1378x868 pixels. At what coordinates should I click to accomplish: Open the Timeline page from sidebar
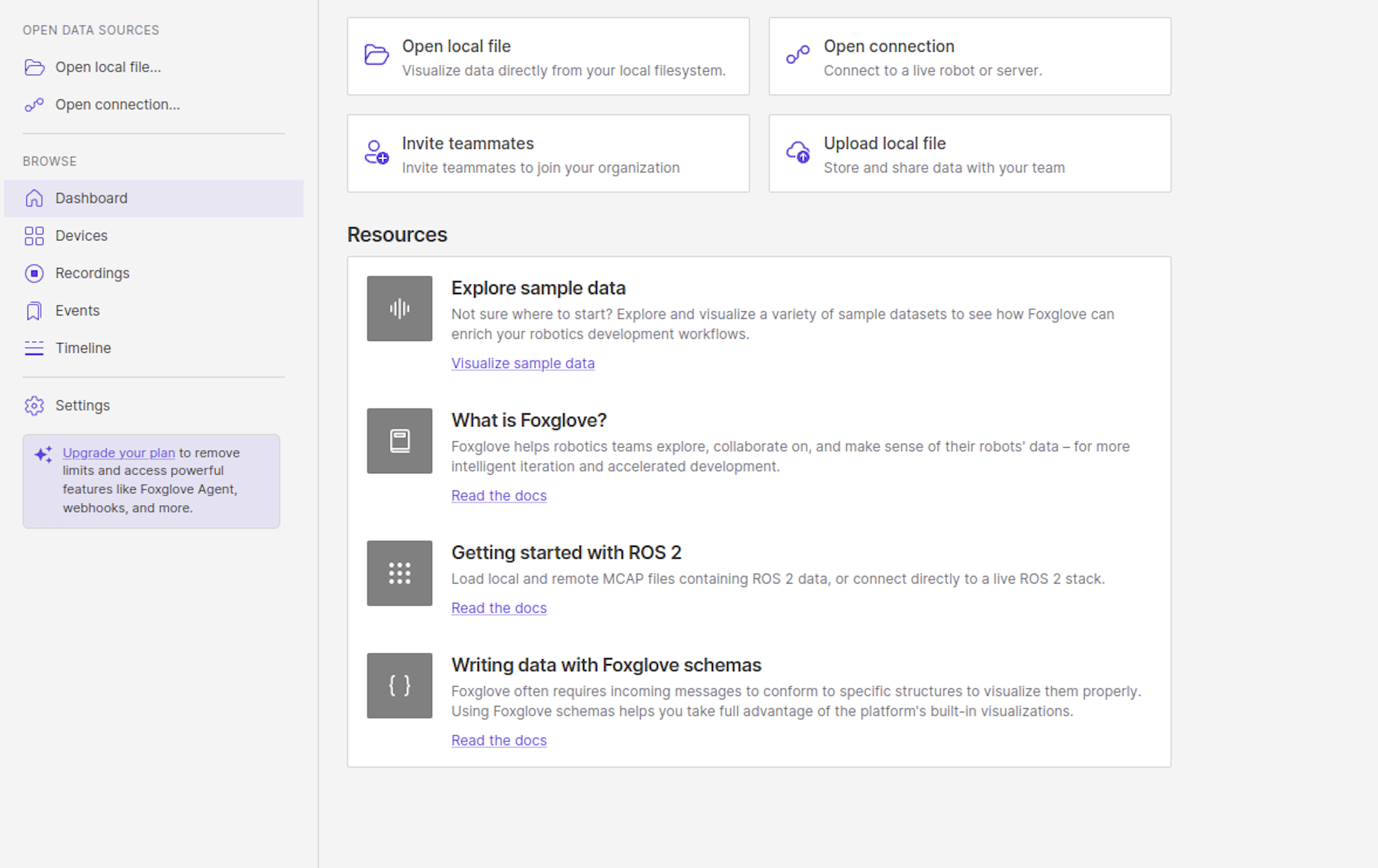[x=83, y=349]
